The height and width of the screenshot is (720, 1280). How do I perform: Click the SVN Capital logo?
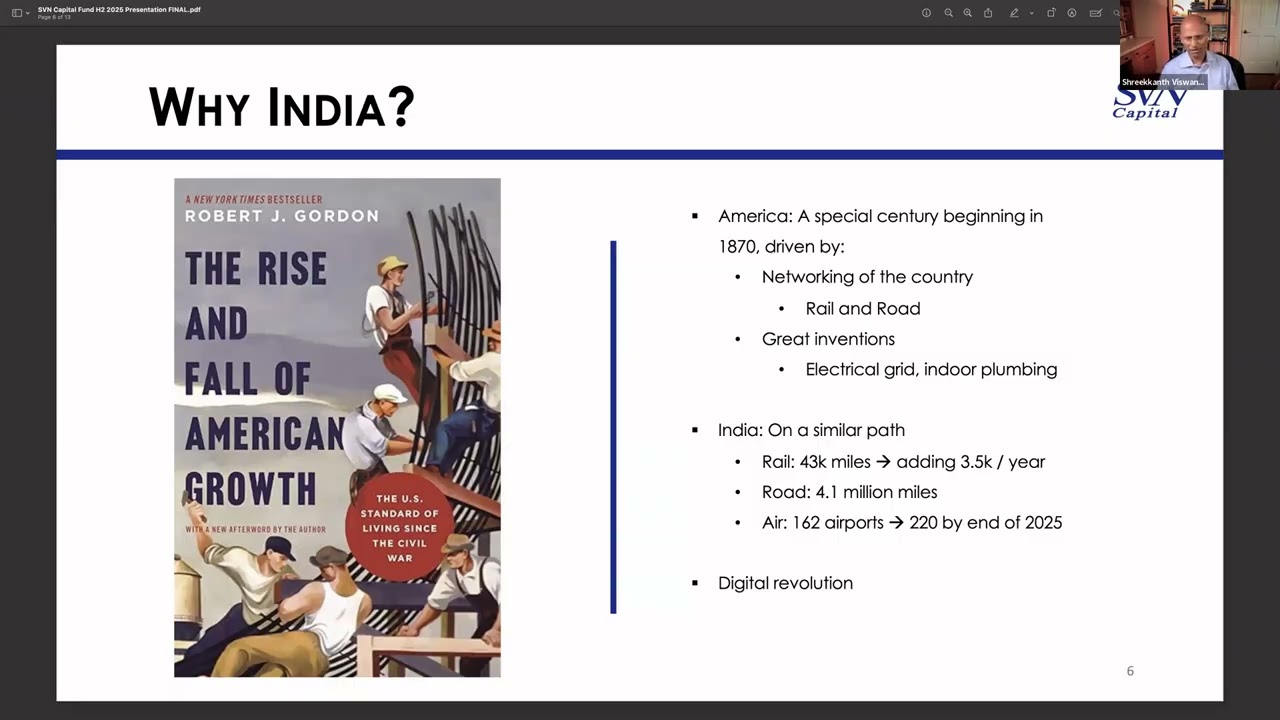[1148, 104]
